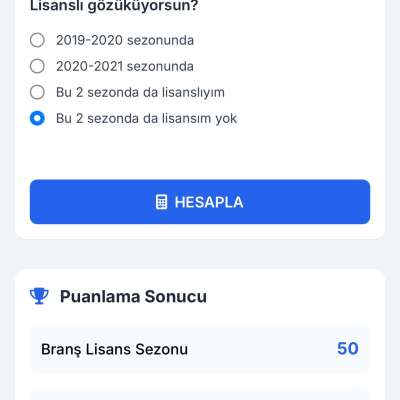Viewport: 400px width, 400px height.
Task: Click the 'Puanlama Sonucu' heading
Action: [x=133, y=296]
